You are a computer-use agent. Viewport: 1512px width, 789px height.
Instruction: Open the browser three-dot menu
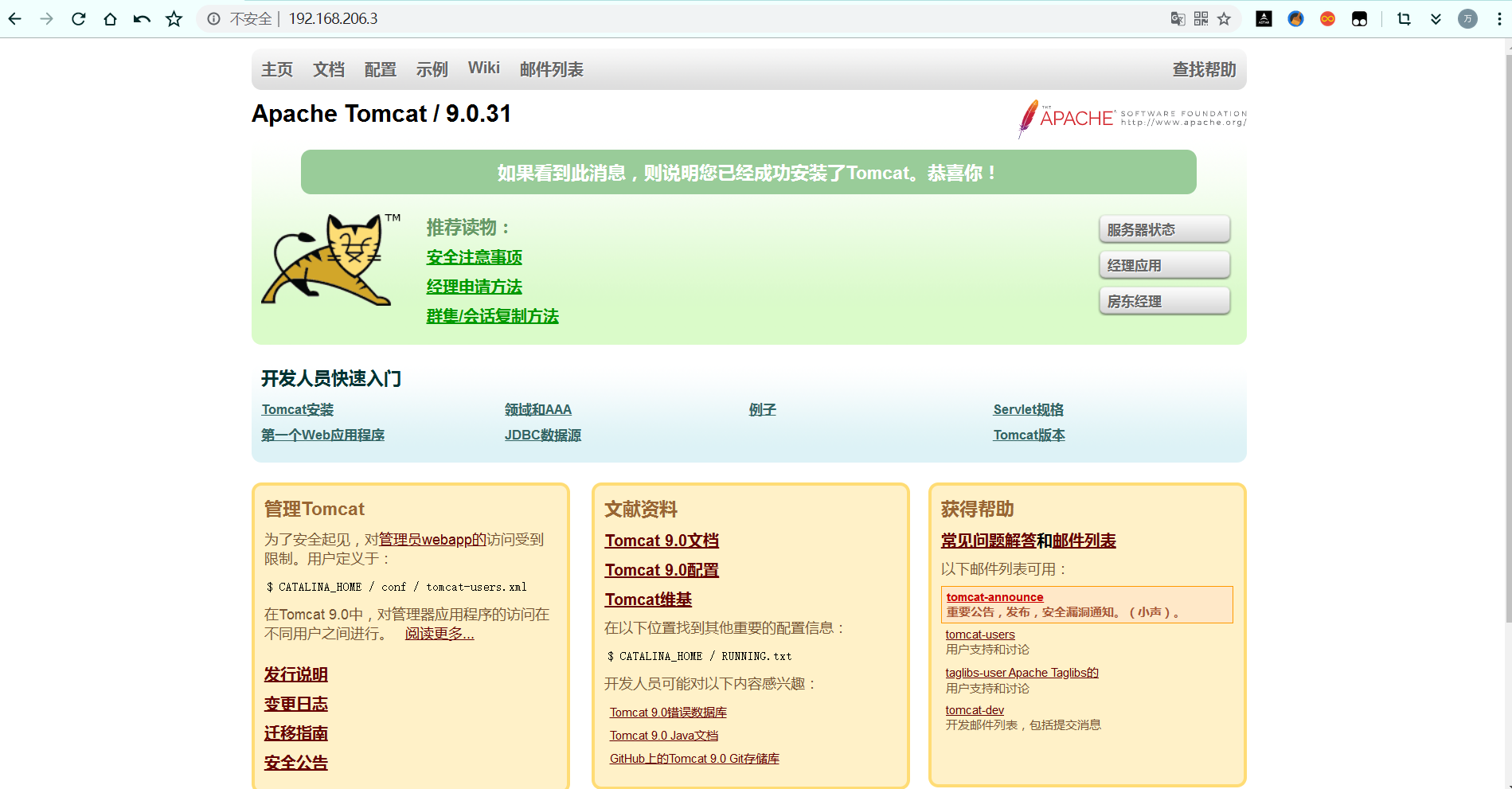click(1498, 19)
